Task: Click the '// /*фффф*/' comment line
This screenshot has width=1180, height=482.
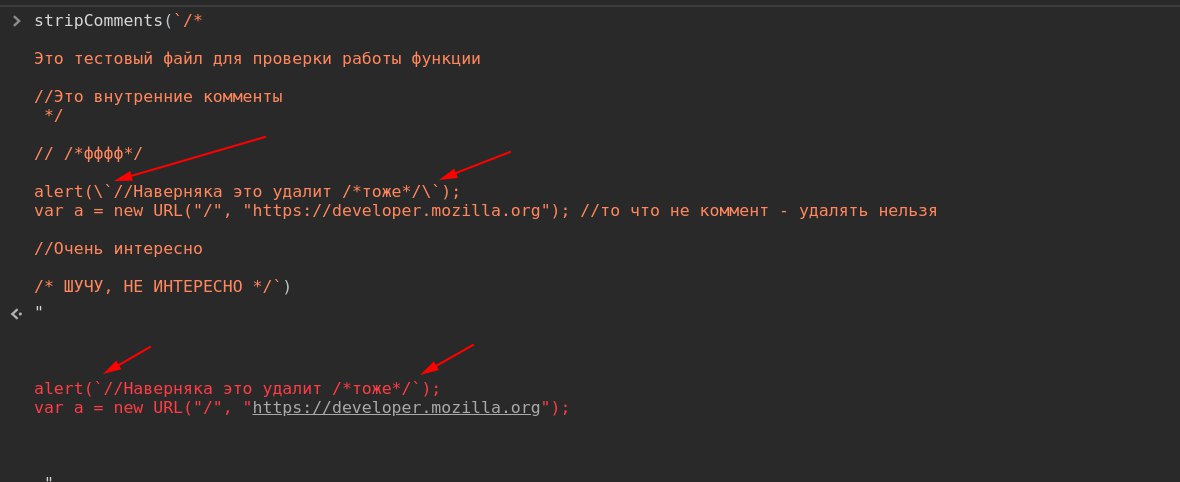Action: [x=88, y=154]
